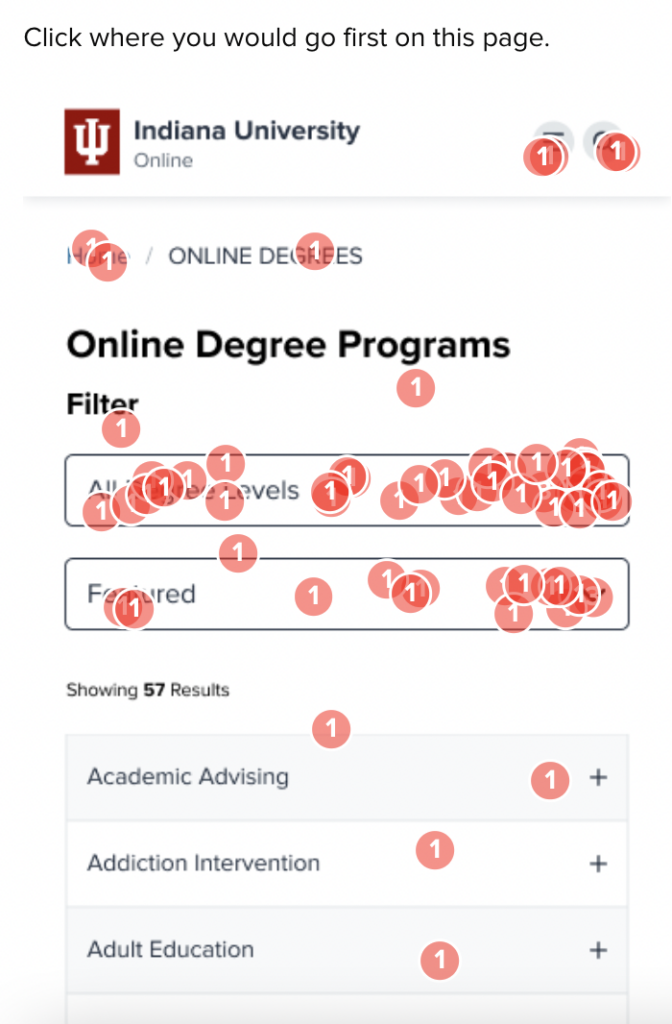Select the ONLINE DEGREES breadcrumb item
Image resolution: width=672 pixels, height=1024 pixels.
[265, 256]
